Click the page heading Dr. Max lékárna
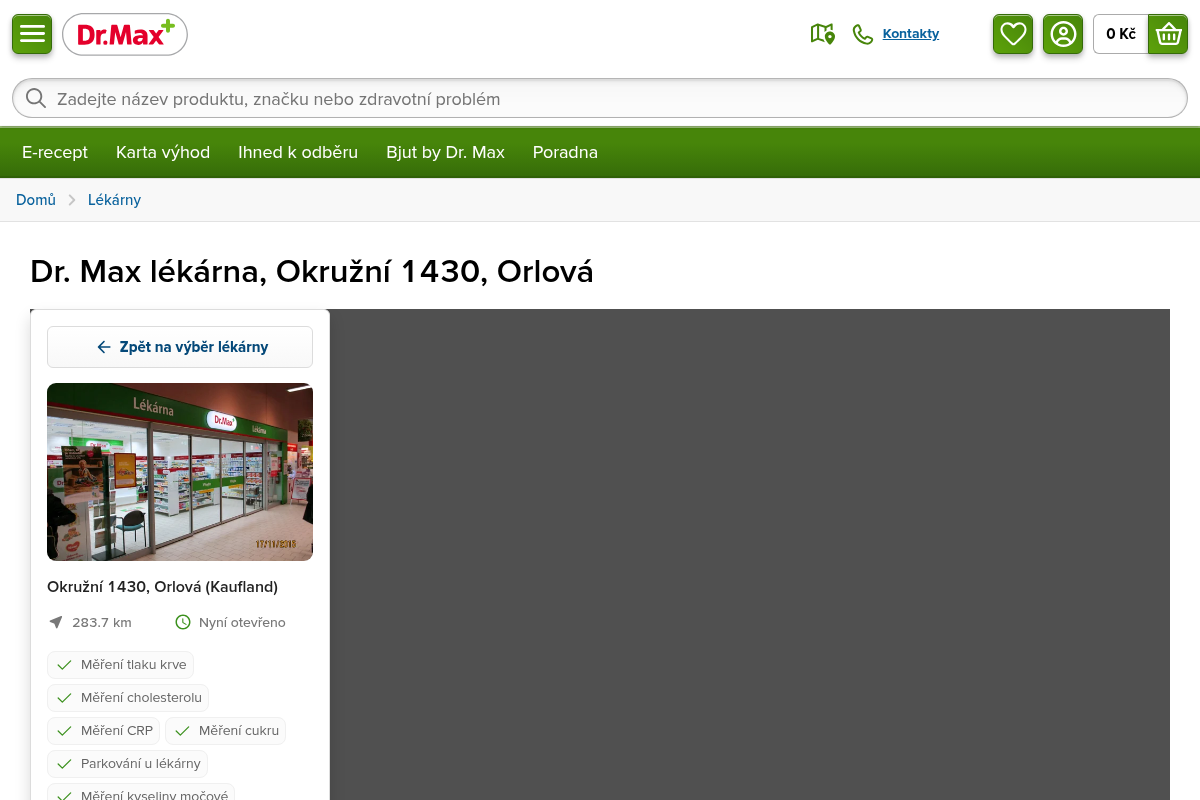The width and height of the screenshot is (1200, 800). (312, 271)
